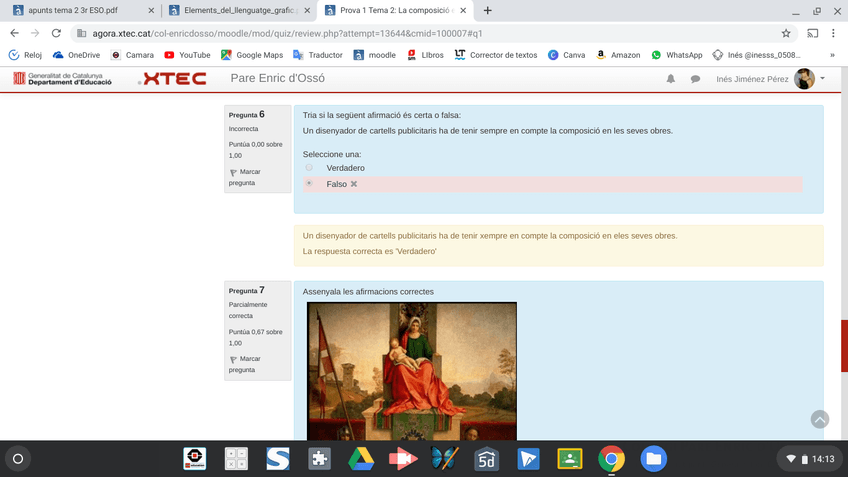Image resolution: width=848 pixels, height=477 pixels.
Task: Jump to page top with arrow button
Action: tap(820, 419)
